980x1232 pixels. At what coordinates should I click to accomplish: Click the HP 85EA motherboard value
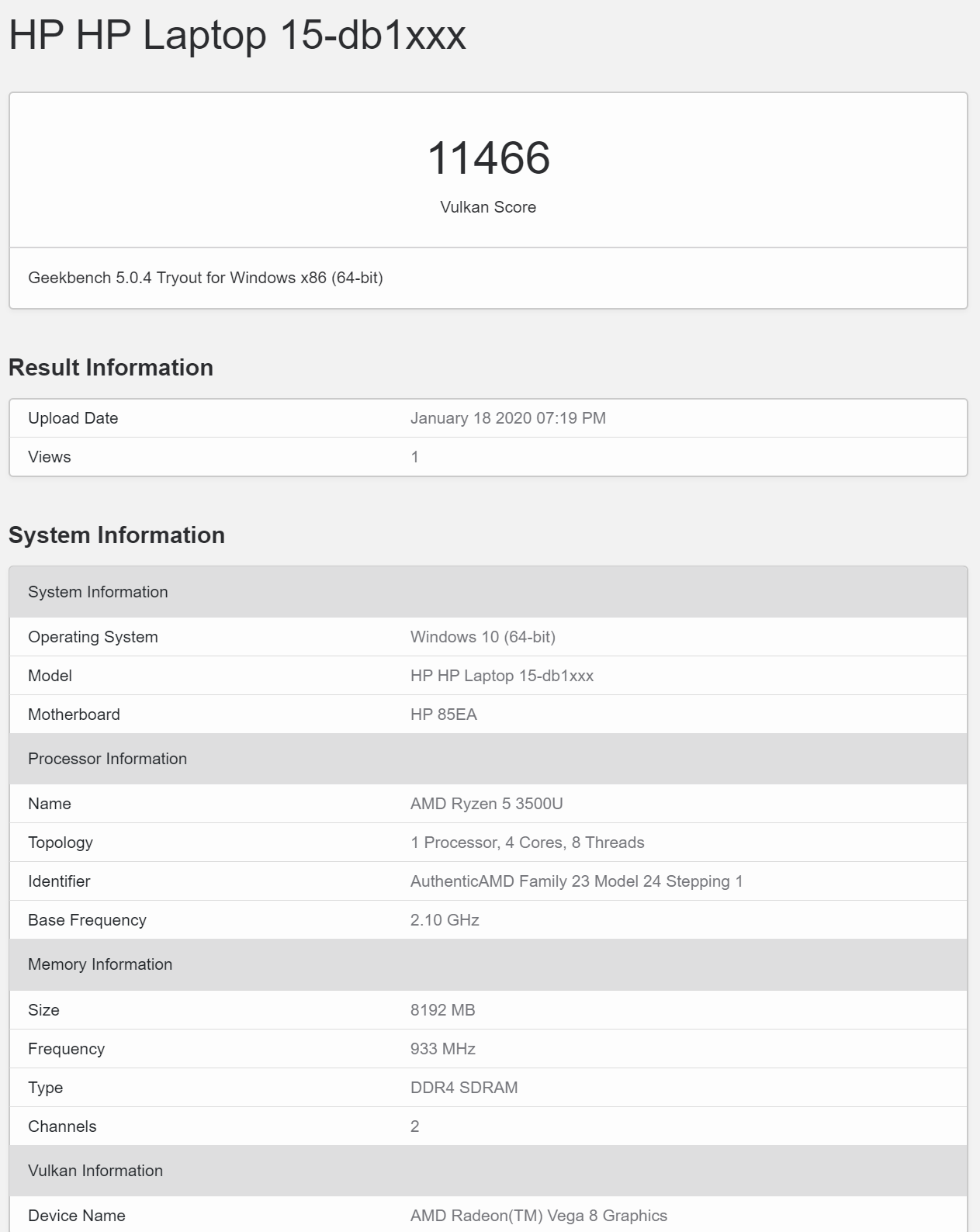tap(444, 715)
